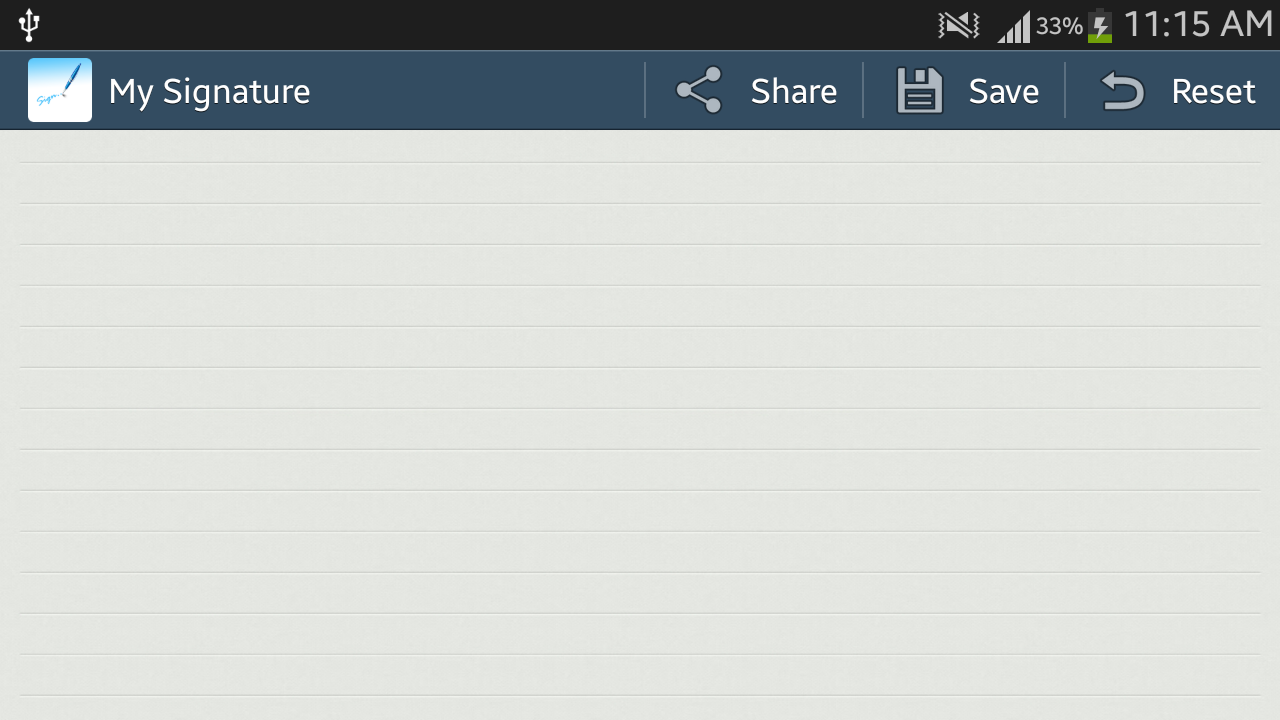
Task: Select the Share text label
Action: (794, 91)
